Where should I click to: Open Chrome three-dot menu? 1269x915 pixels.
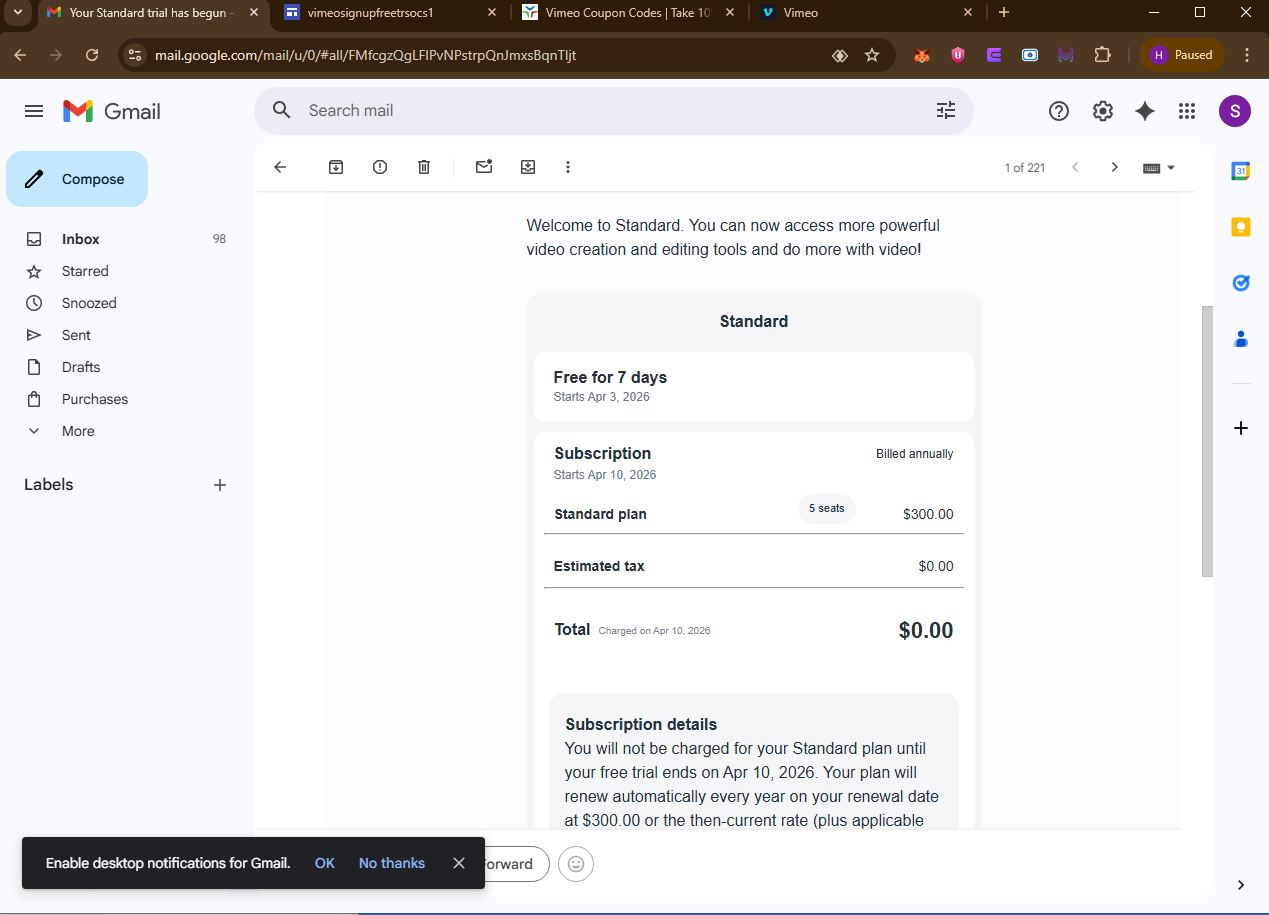click(x=1247, y=55)
